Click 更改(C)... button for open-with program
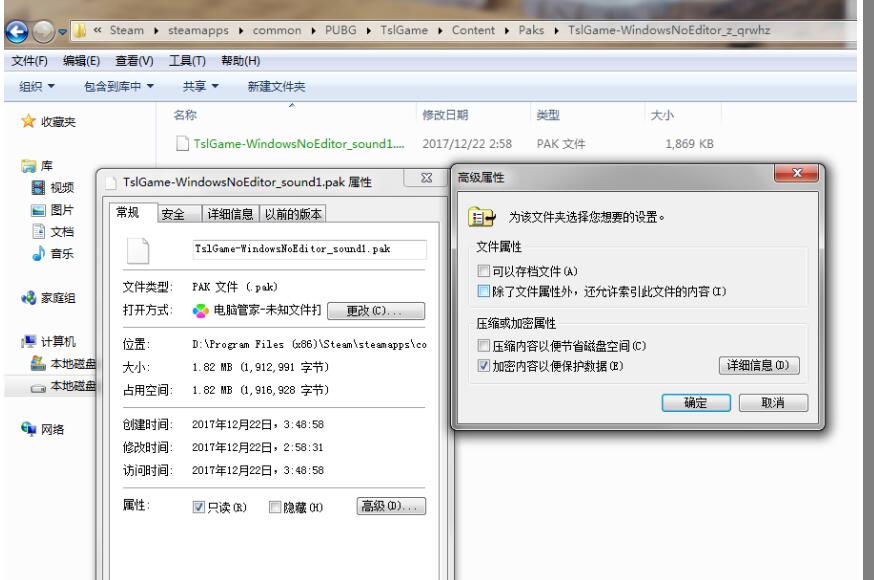The image size is (874, 580). [376, 310]
